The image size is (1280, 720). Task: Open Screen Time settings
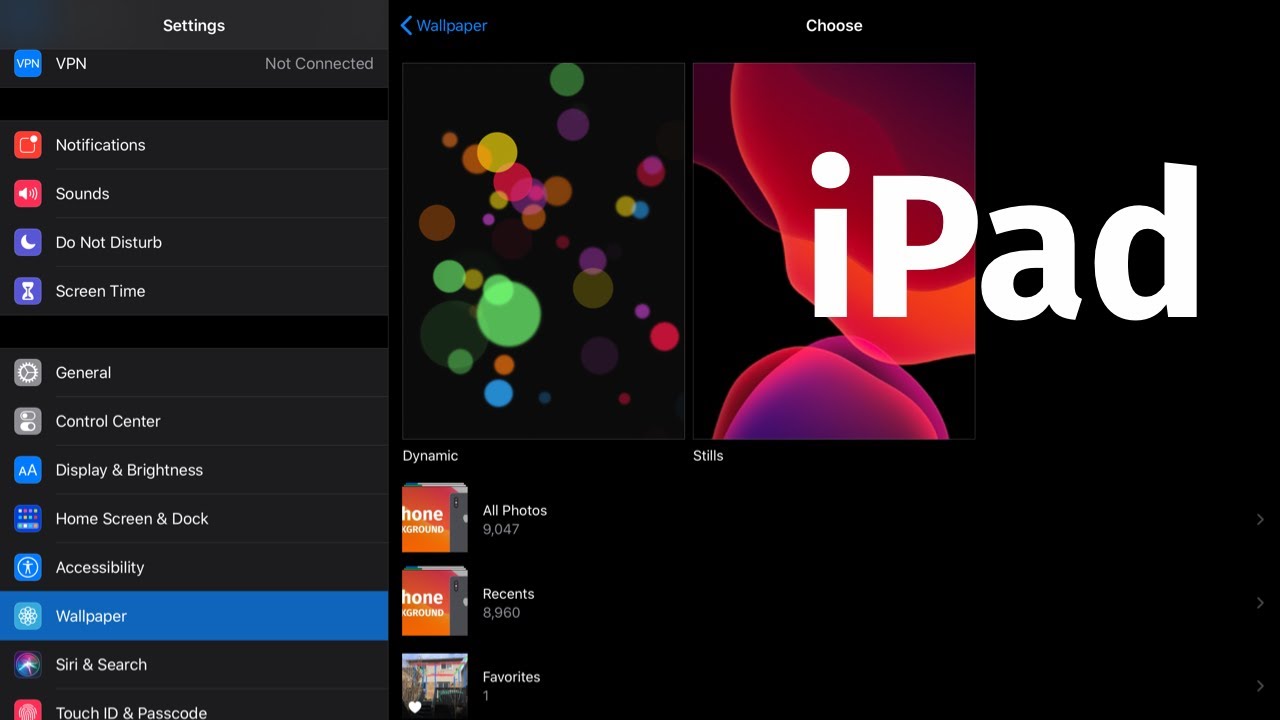click(194, 291)
